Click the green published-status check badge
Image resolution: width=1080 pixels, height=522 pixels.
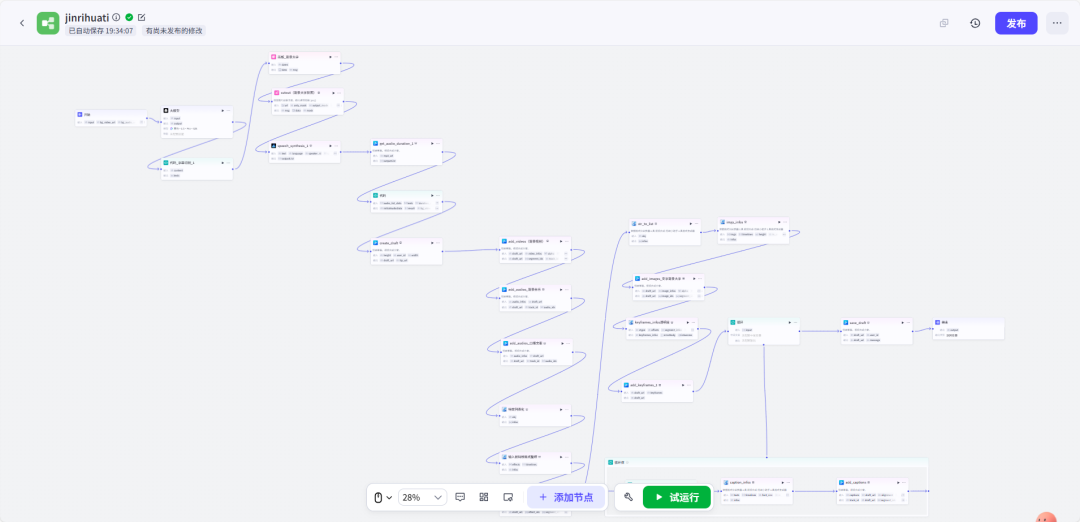129,17
